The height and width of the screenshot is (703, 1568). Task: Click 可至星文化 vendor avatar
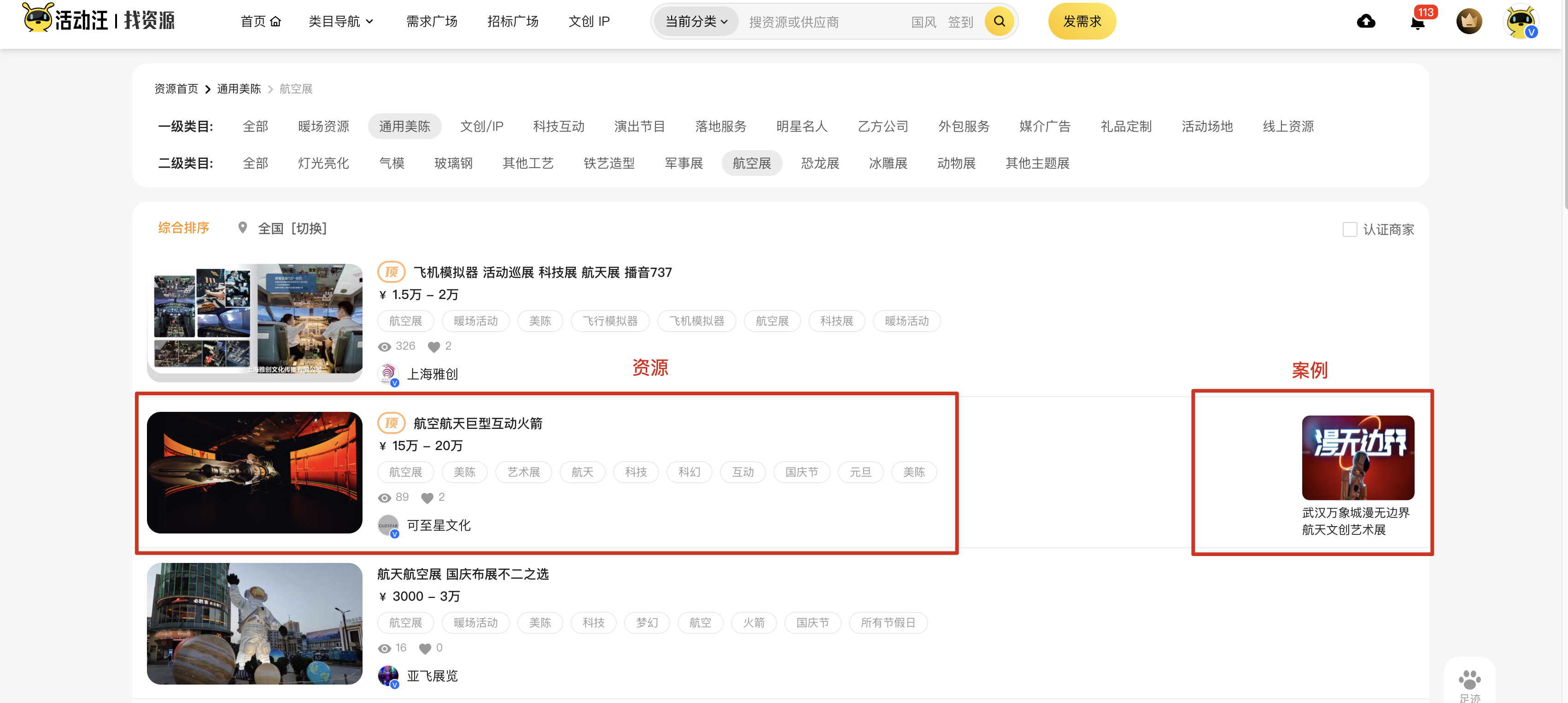pos(388,525)
